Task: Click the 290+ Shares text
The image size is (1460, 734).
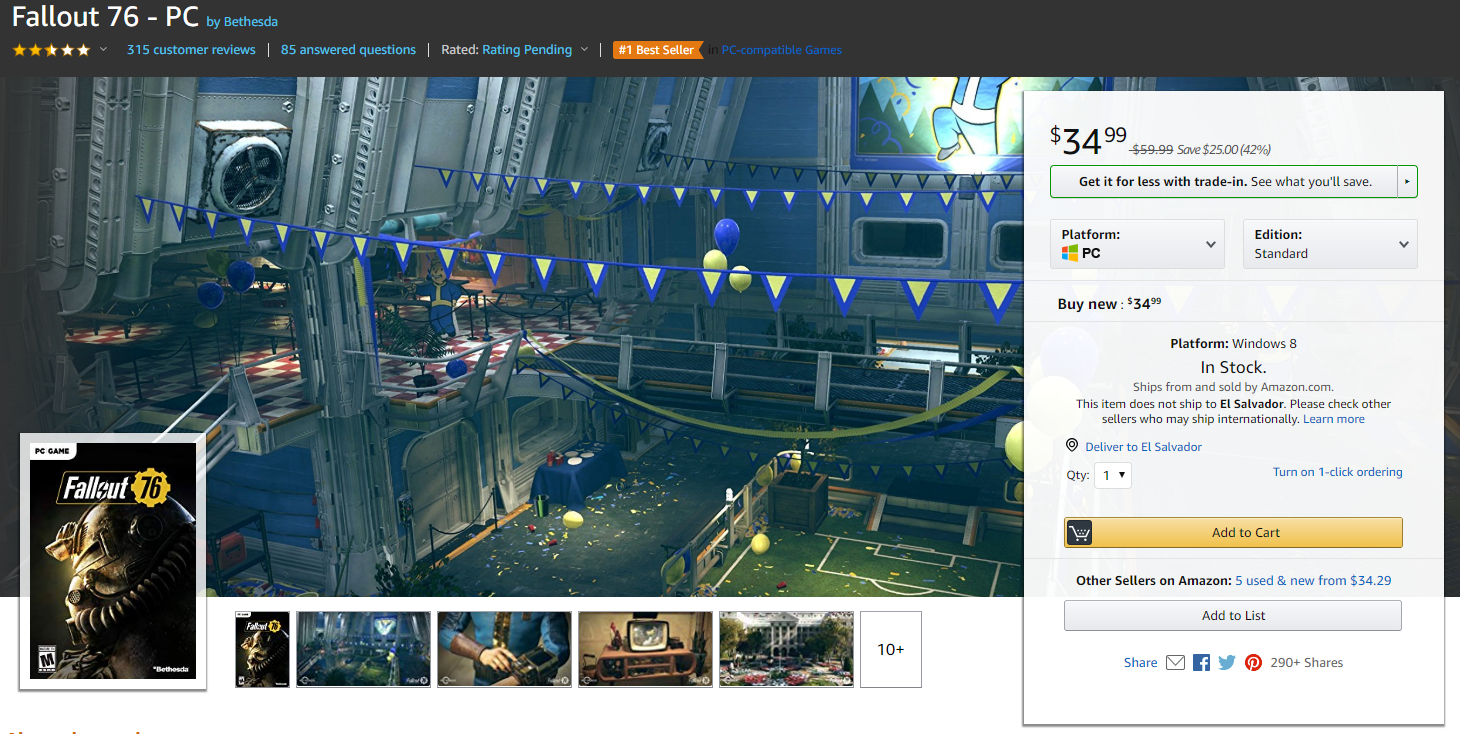Action: [1307, 663]
